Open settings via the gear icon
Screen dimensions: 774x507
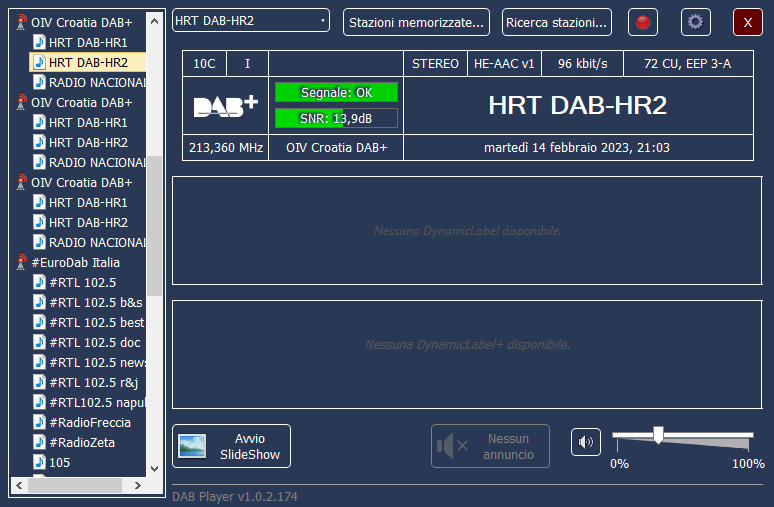pyautogui.click(x=696, y=22)
